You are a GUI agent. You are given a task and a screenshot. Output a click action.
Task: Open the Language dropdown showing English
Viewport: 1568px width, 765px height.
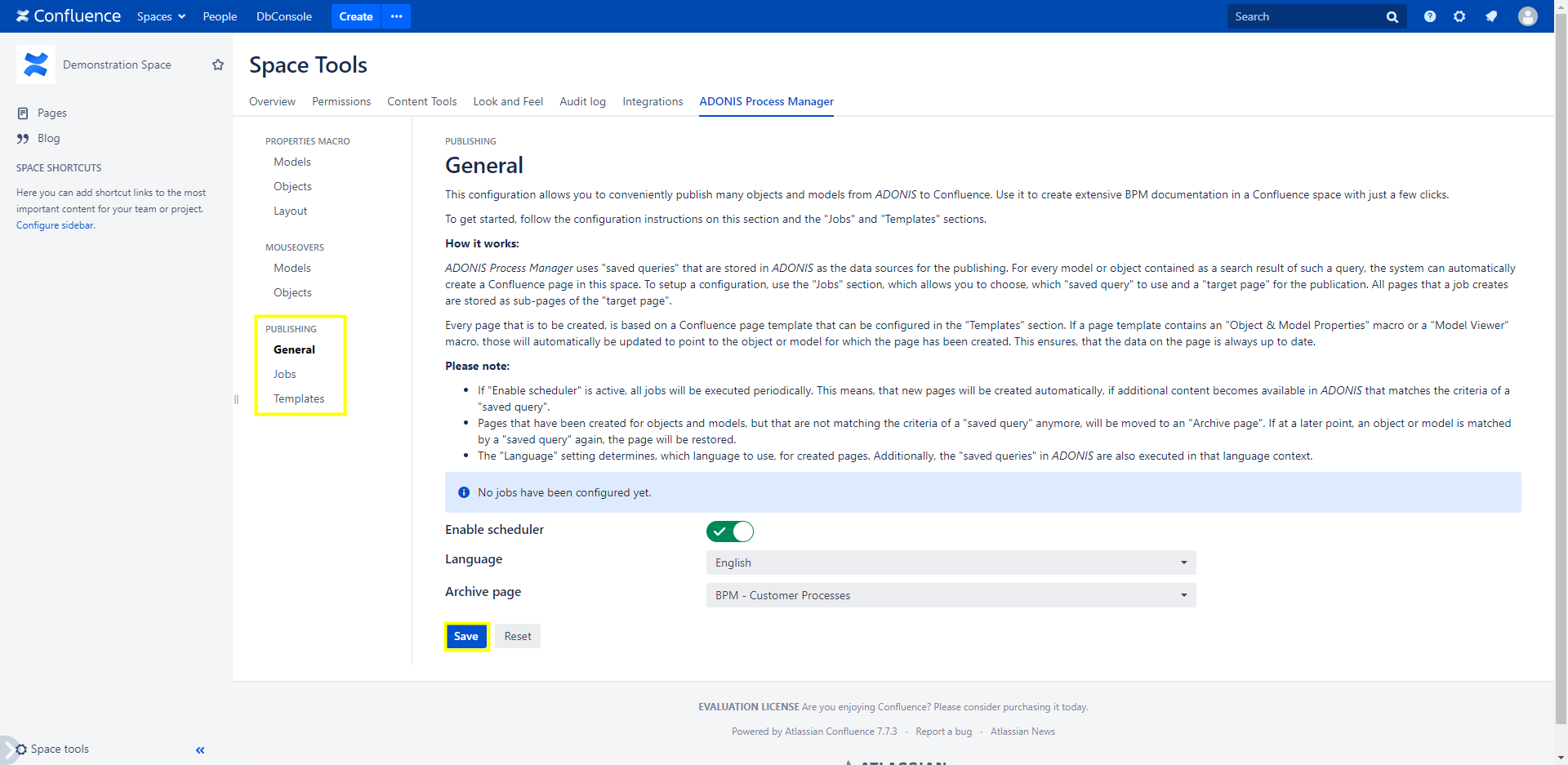point(951,563)
